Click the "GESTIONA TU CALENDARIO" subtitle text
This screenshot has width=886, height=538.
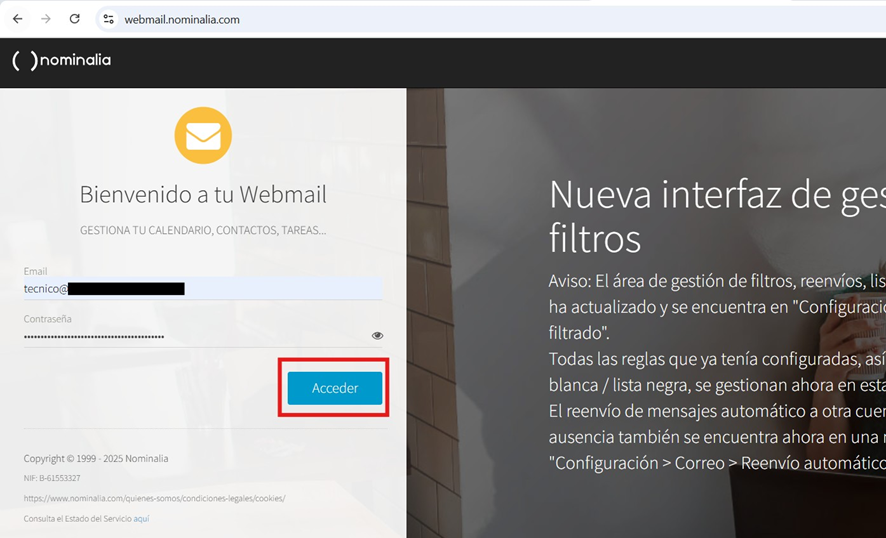[203, 230]
